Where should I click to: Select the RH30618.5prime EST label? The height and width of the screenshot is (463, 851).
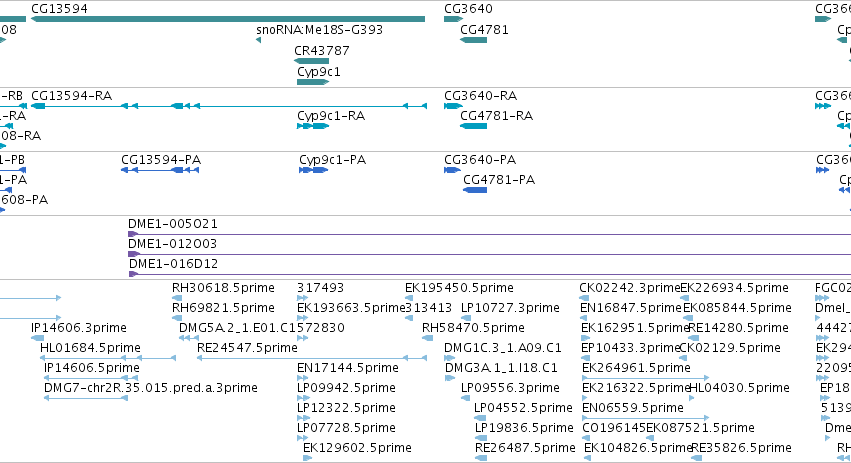tap(223, 288)
